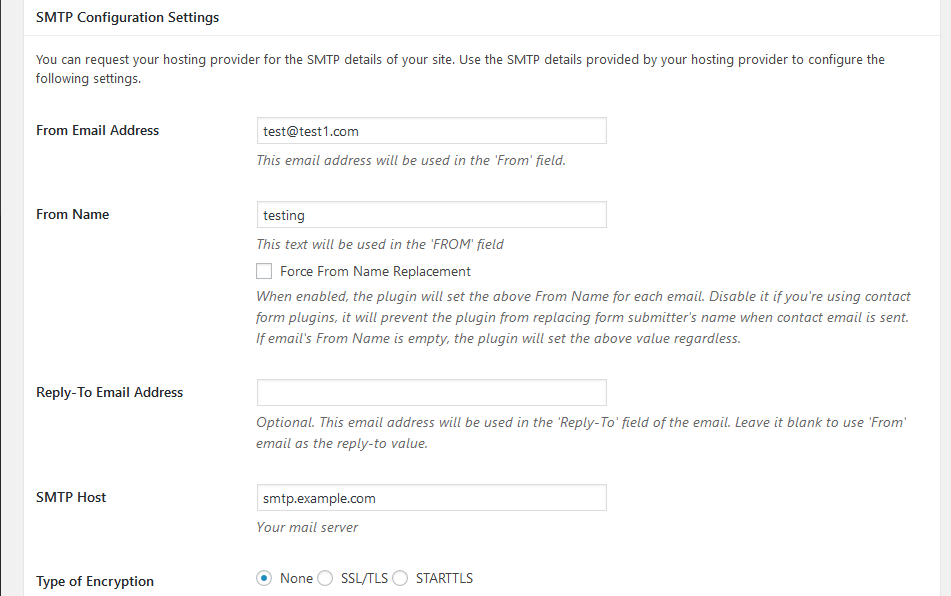The width and height of the screenshot is (951, 596).
Task: Click the Reply-To Email Address row label
Action: point(110,392)
